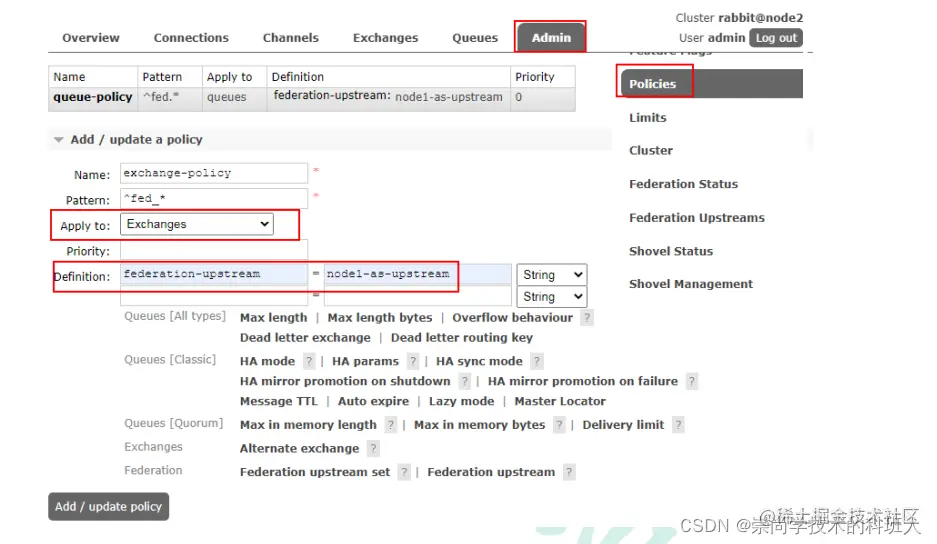The height and width of the screenshot is (544, 937).
Task: Focus the Definition key field federation-upstream
Action: pos(214,274)
